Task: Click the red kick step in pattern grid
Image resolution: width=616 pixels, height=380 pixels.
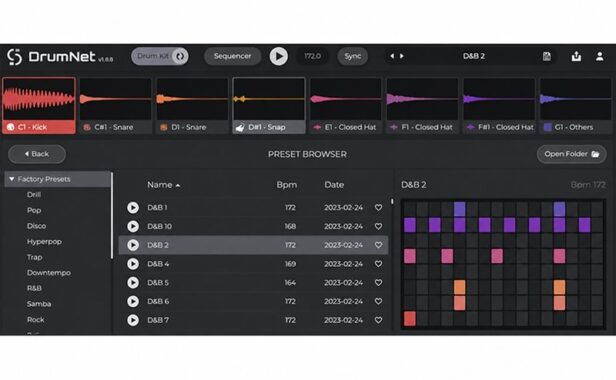Action: click(410, 319)
